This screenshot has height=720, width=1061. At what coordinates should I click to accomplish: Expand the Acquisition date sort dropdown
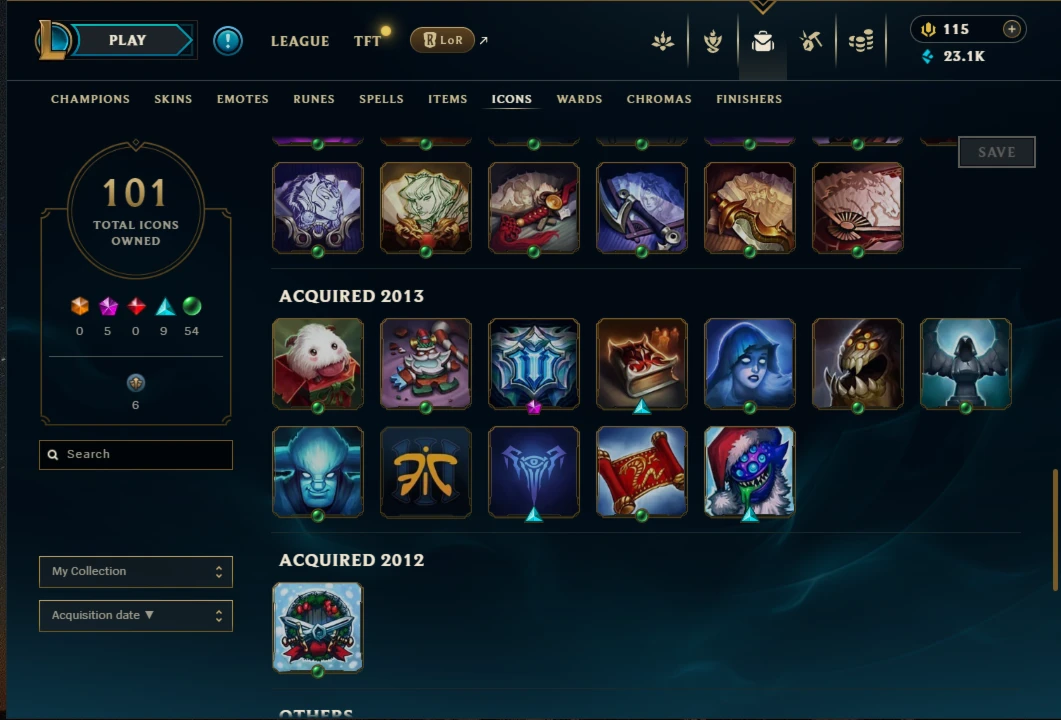coord(136,616)
